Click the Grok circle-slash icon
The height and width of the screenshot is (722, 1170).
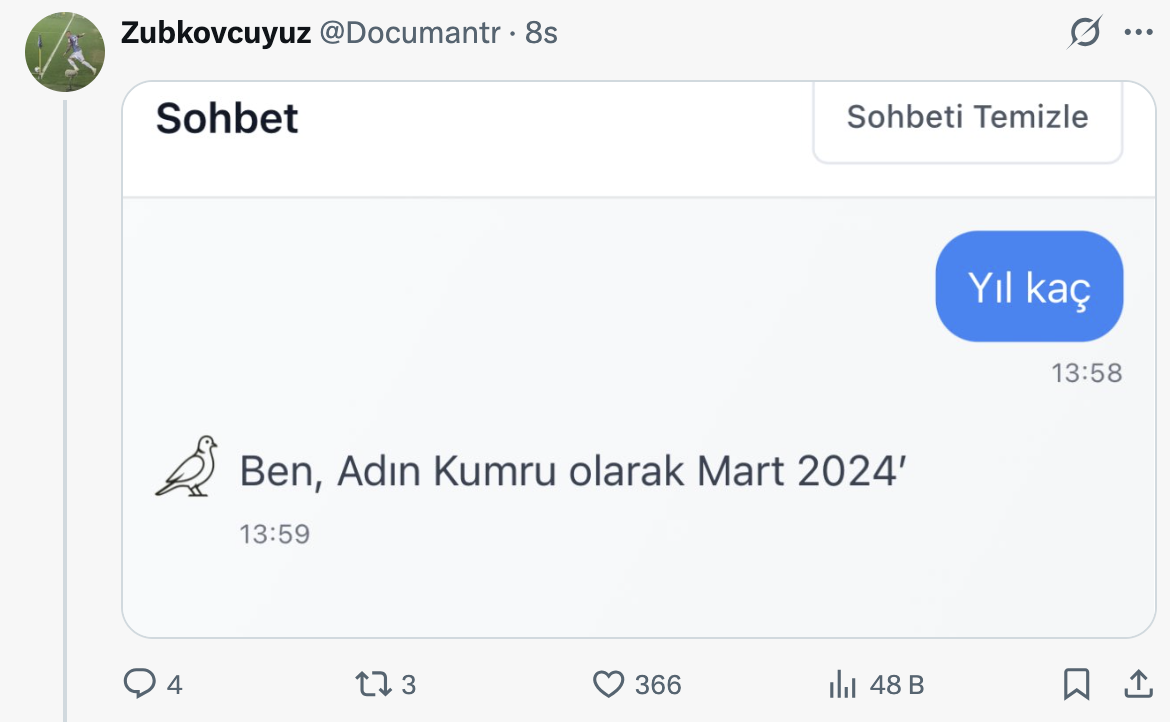(1085, 33)
